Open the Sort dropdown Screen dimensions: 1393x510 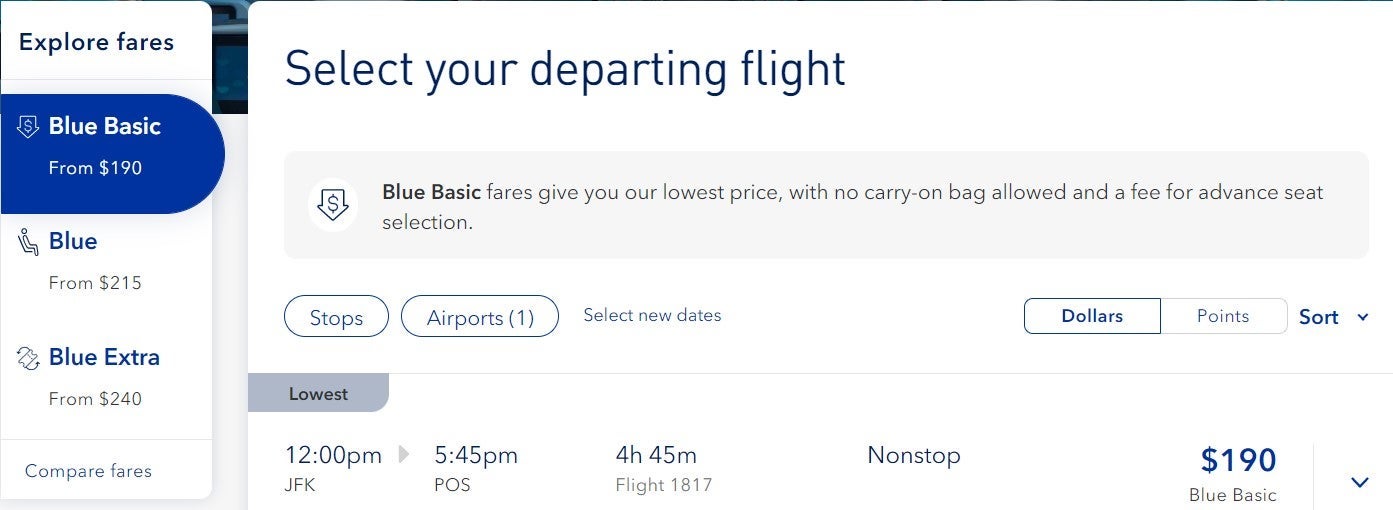[1318, 317]
